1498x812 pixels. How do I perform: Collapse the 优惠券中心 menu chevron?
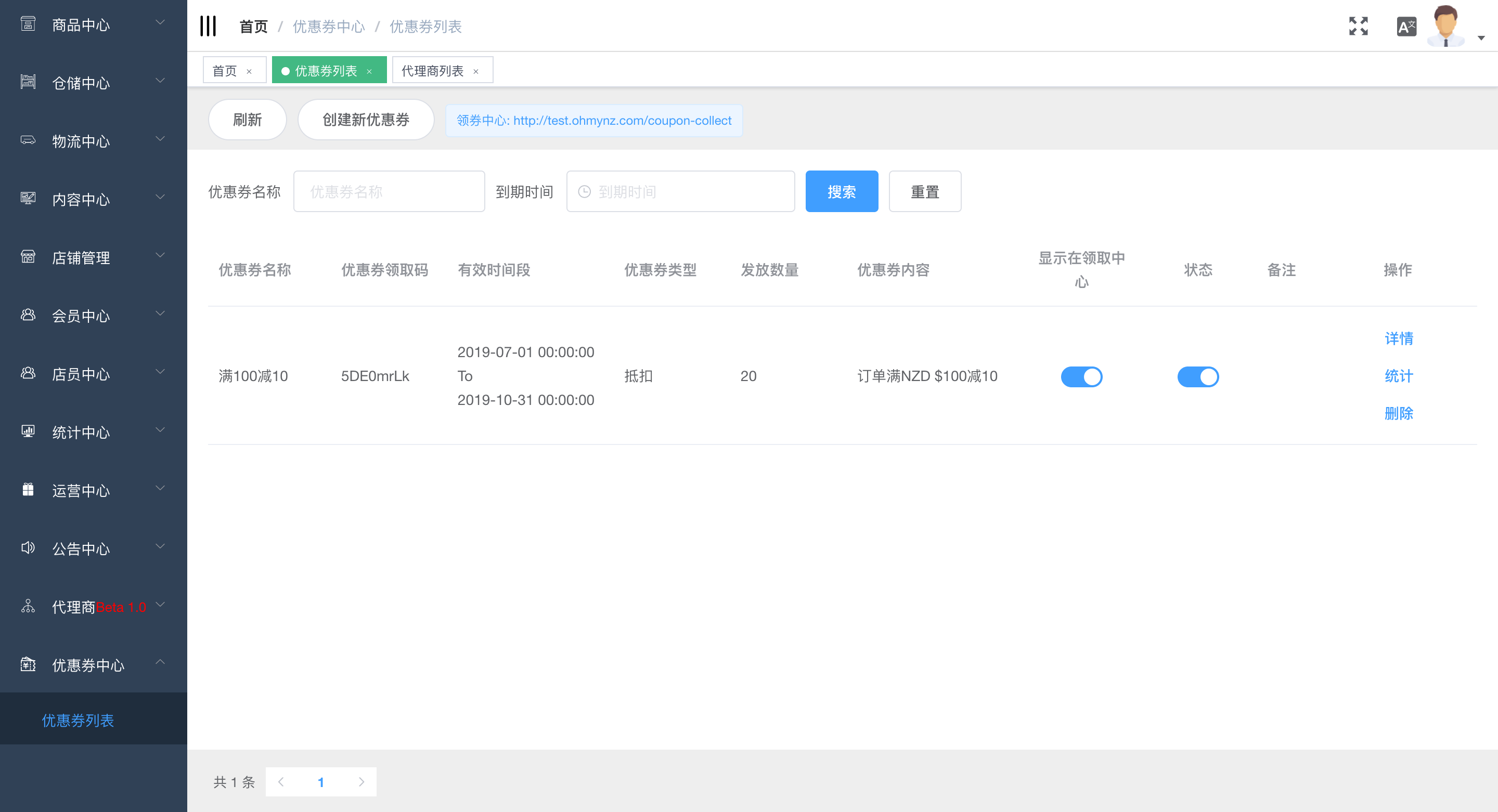161,663
